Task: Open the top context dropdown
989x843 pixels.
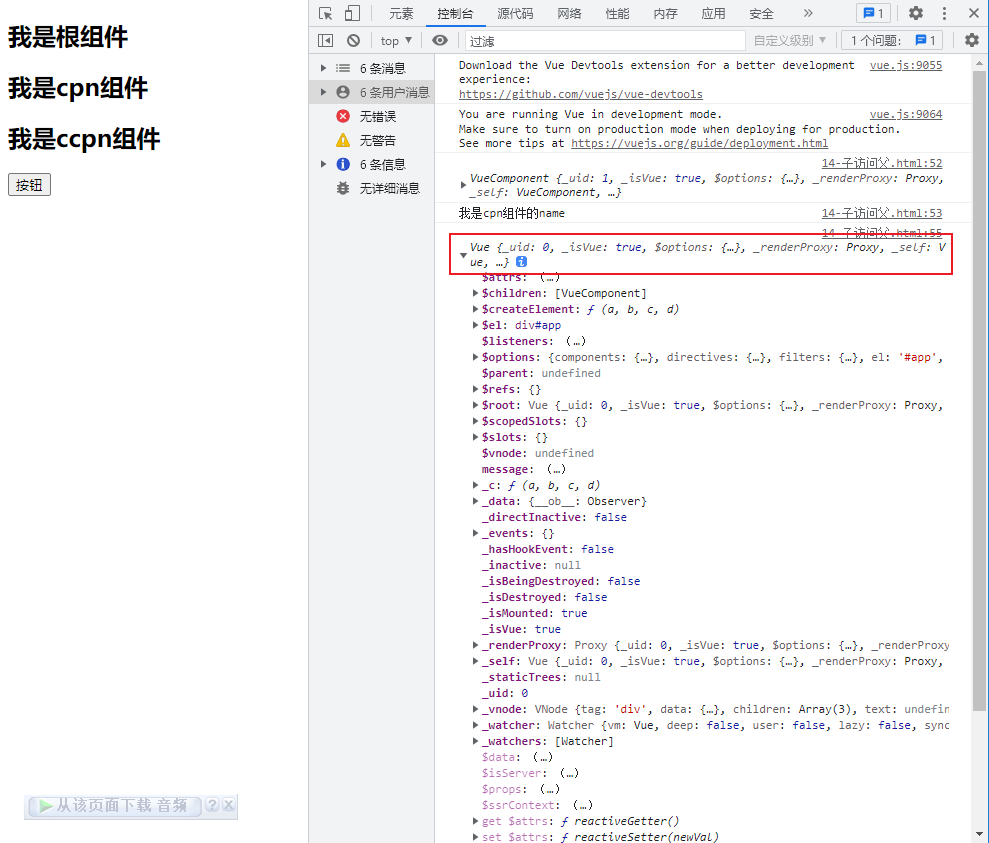Action: pyautogui.click(x=396, y=40)
